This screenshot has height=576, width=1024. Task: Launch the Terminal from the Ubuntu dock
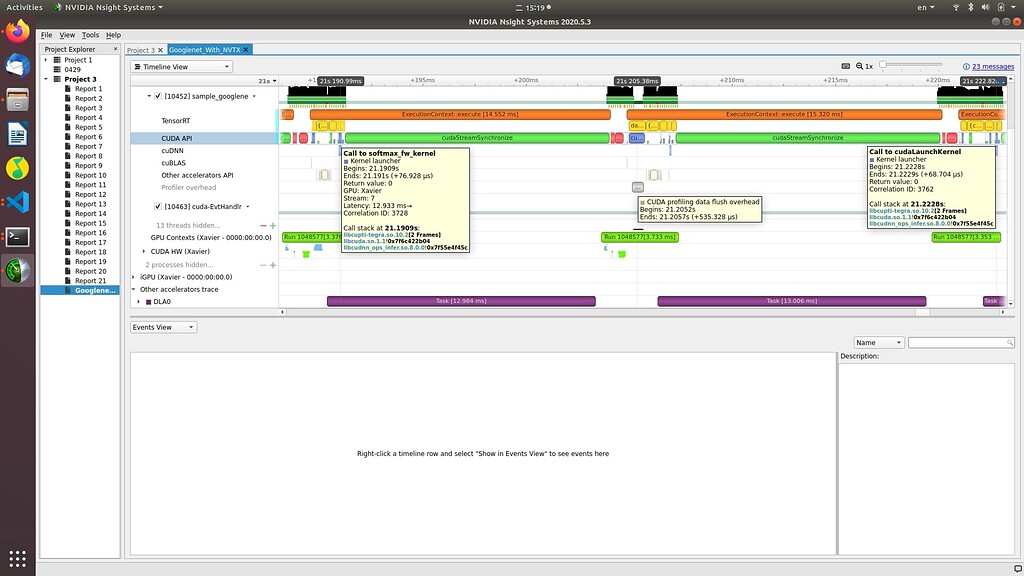[x=17, y=237]
